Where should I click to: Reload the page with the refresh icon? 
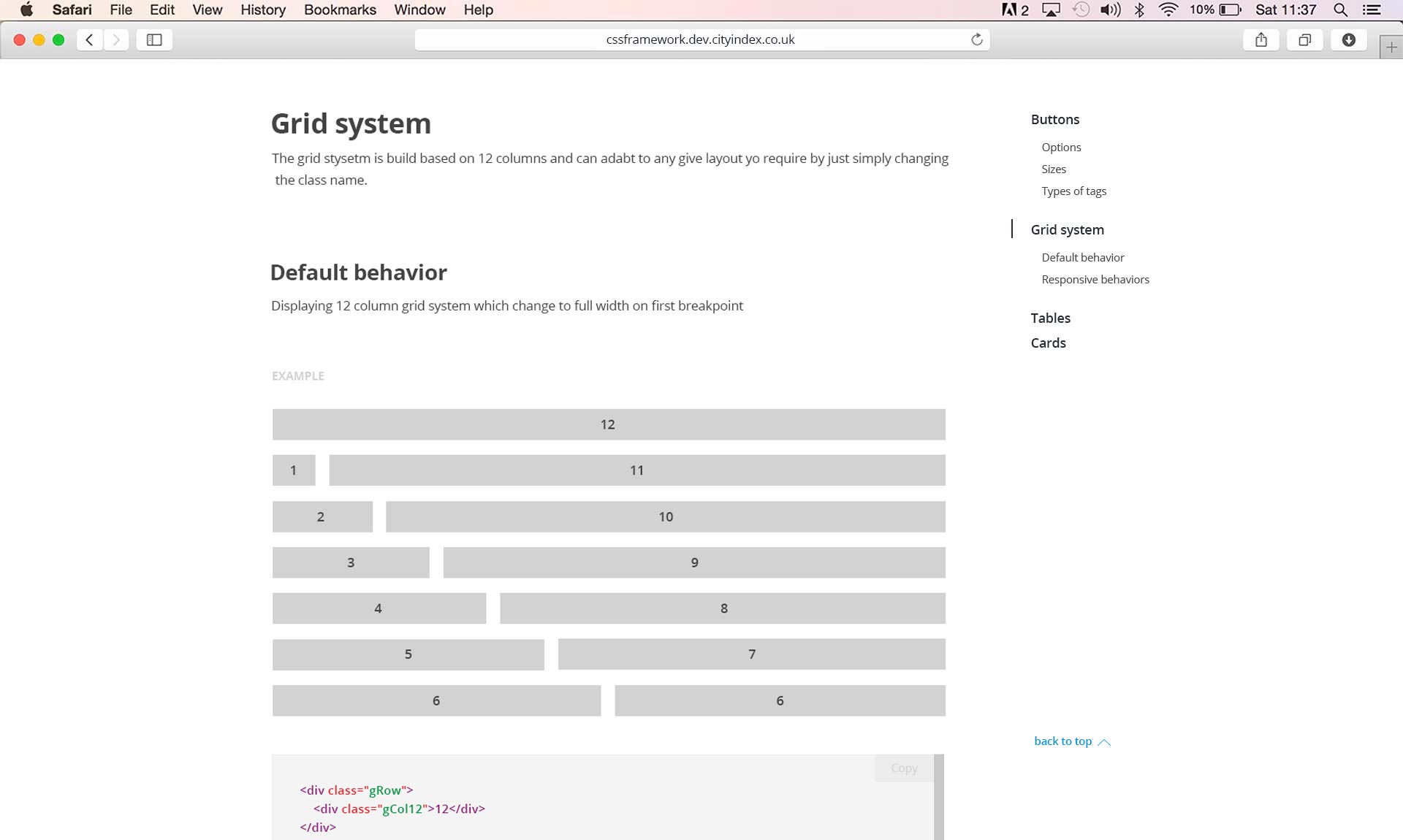(976, 39)
